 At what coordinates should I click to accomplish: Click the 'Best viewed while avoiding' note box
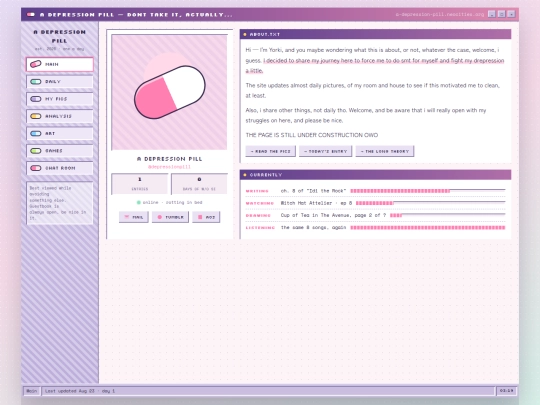pyautogui.click(x=60, y=203)
